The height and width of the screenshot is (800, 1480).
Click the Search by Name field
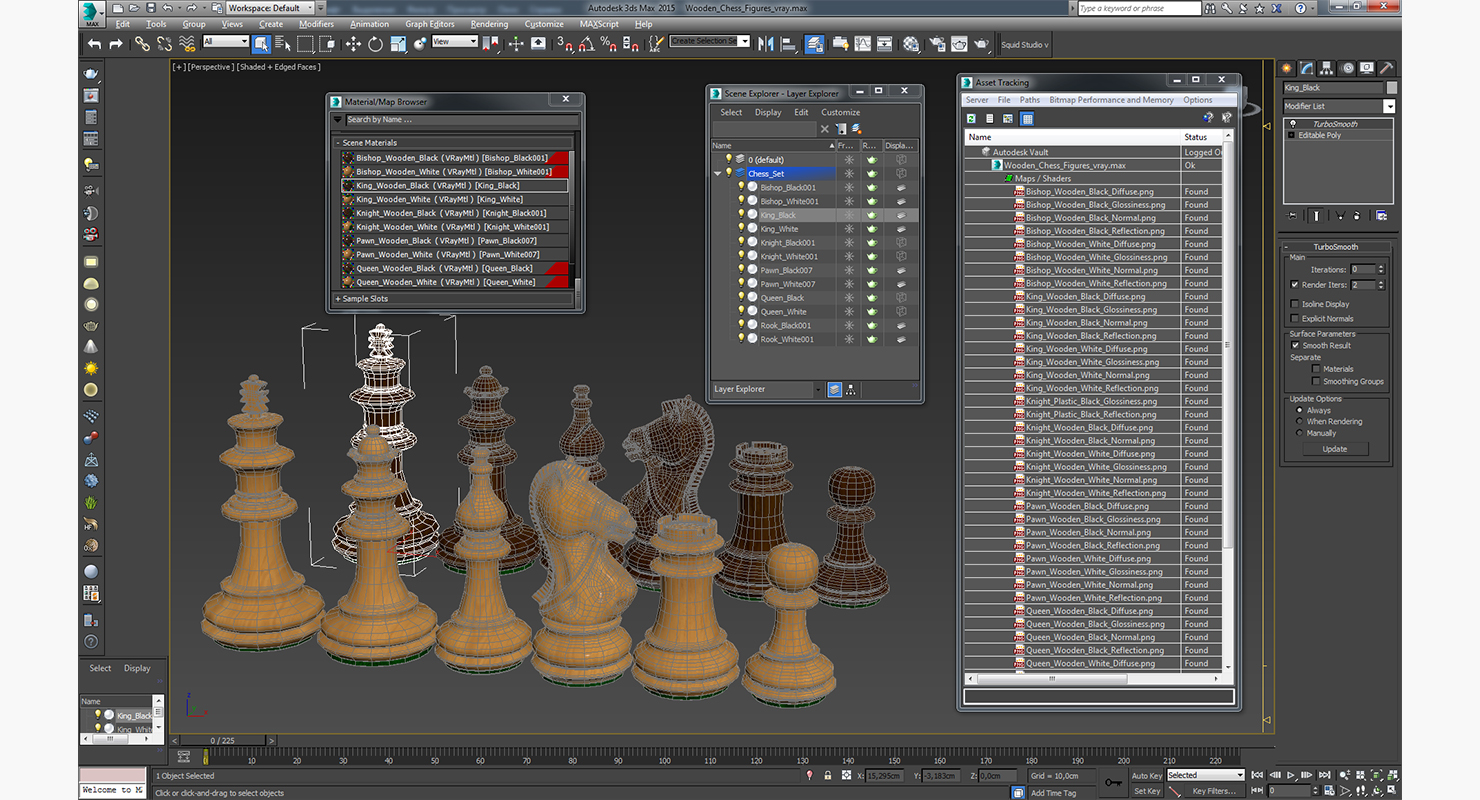pyautogui.click(x=460, y=120)
